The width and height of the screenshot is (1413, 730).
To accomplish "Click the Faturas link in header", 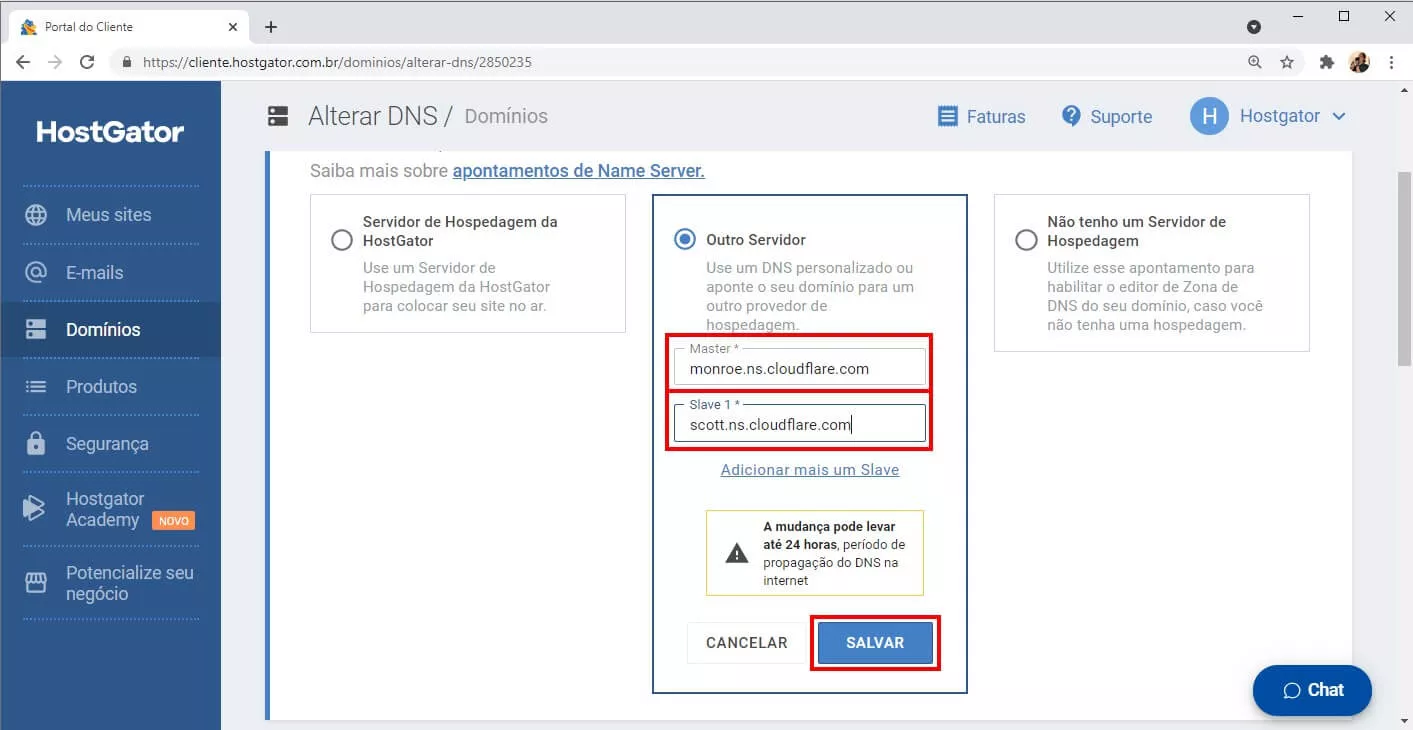I will click(x=996, y=117).
